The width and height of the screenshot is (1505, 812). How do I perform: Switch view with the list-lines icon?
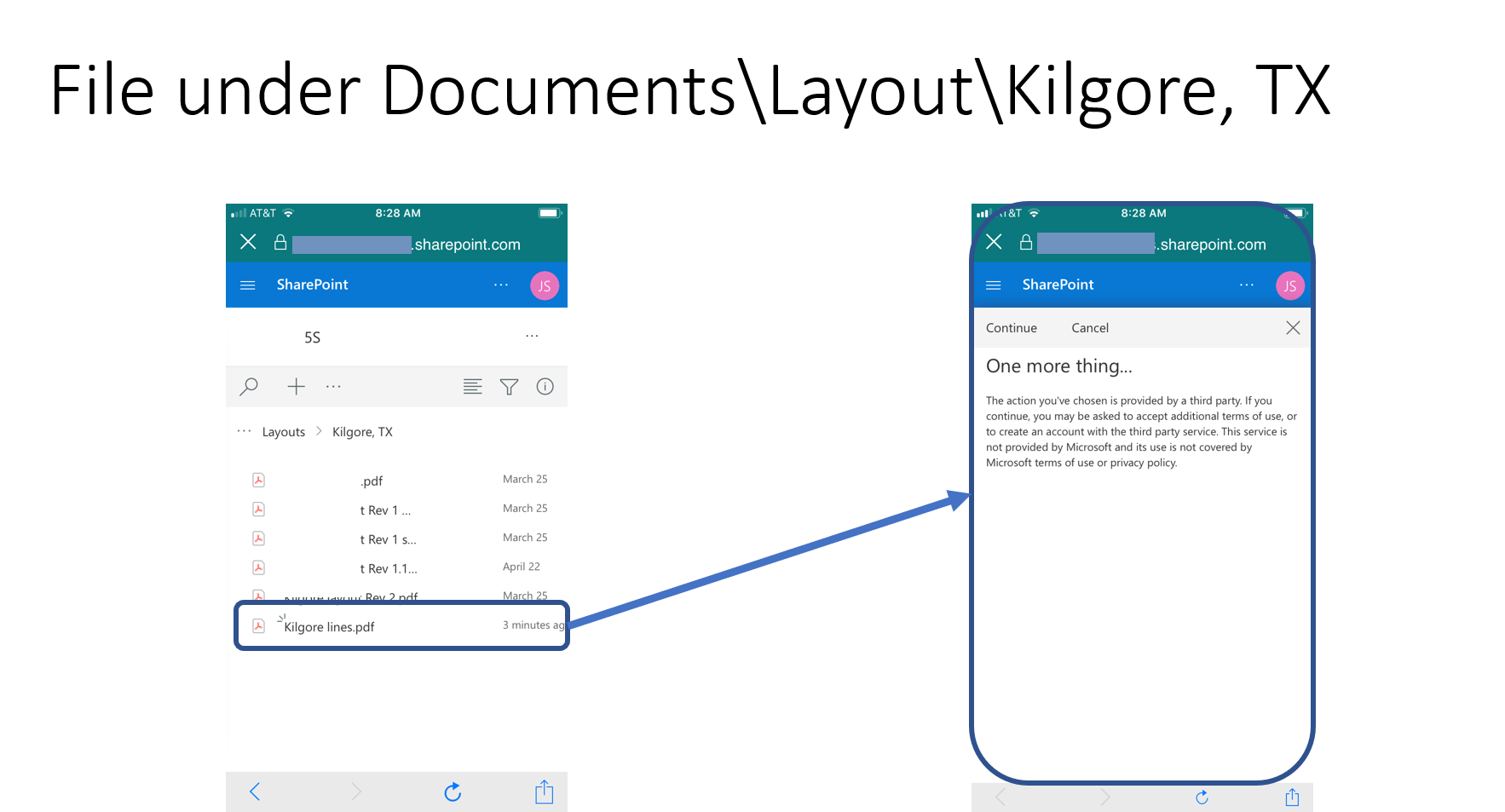pyautogui.click(x=472, y=387)
